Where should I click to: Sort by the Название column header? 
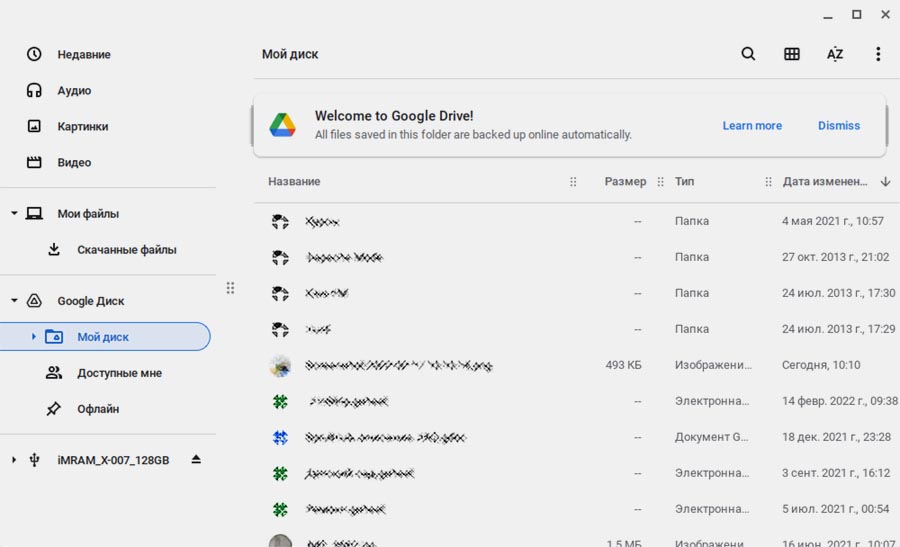pyautogui.click(x=294, y=181)
